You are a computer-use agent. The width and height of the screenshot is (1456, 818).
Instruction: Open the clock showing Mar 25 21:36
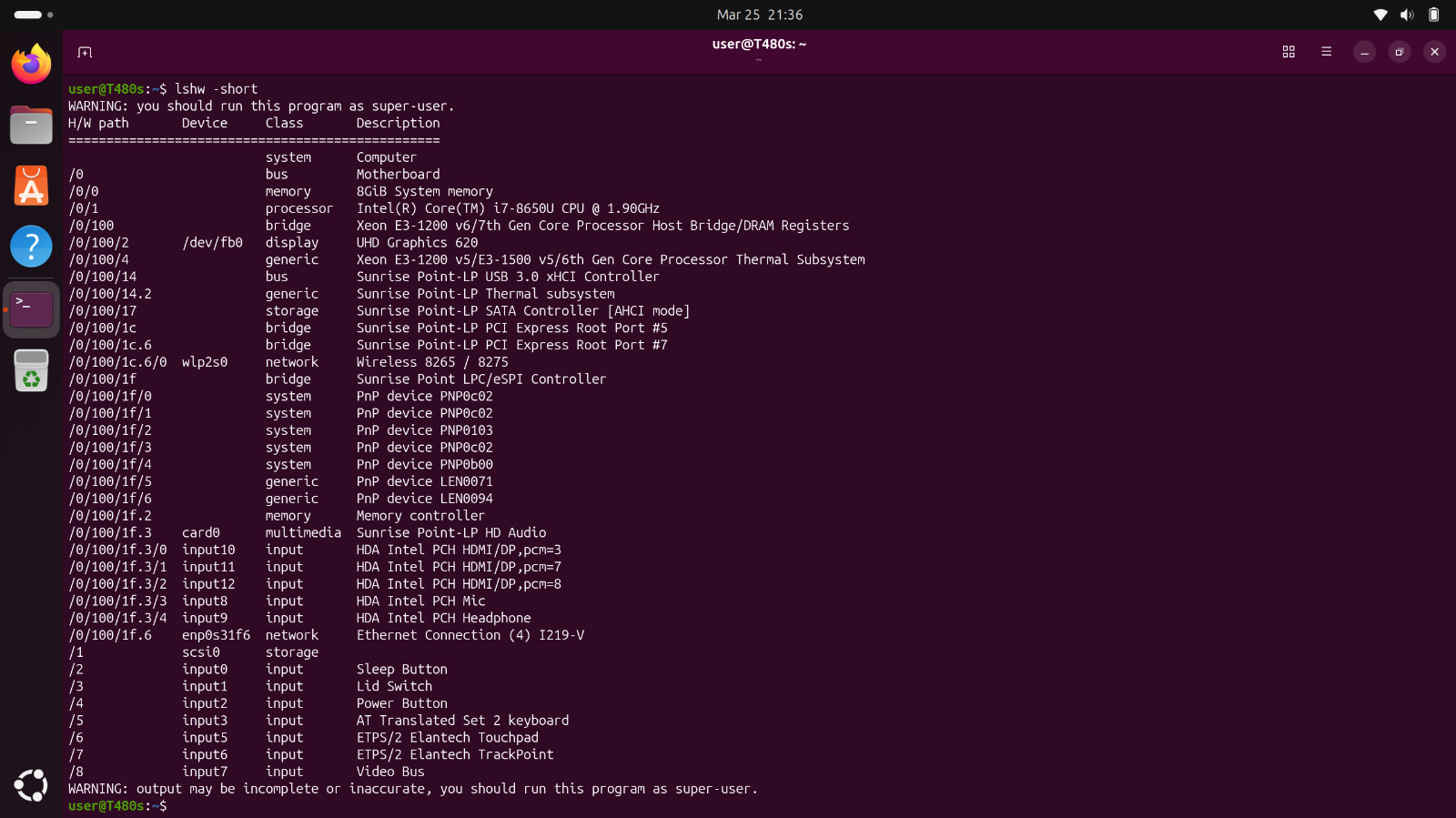(760, 15)
